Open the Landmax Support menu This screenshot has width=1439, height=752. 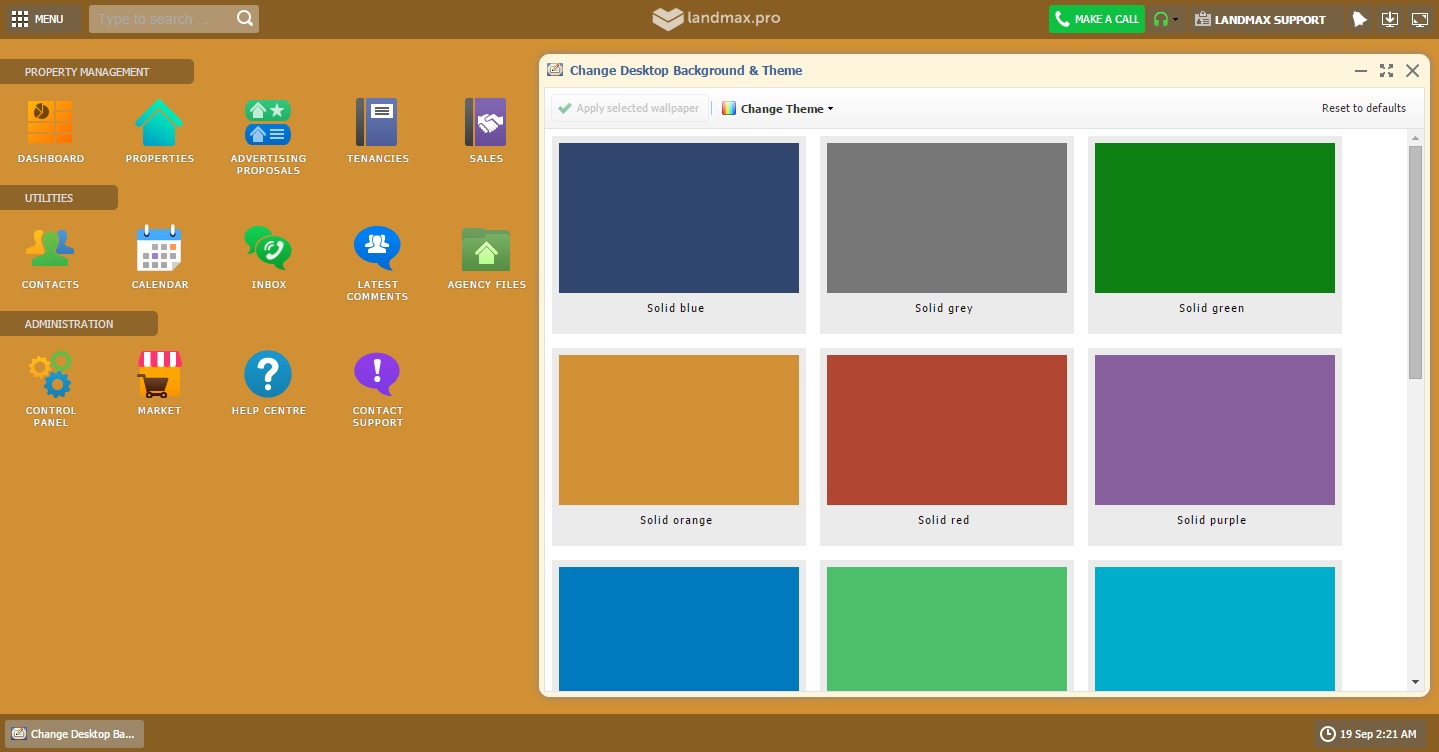pyautogui.click(x=1260, y=19)
